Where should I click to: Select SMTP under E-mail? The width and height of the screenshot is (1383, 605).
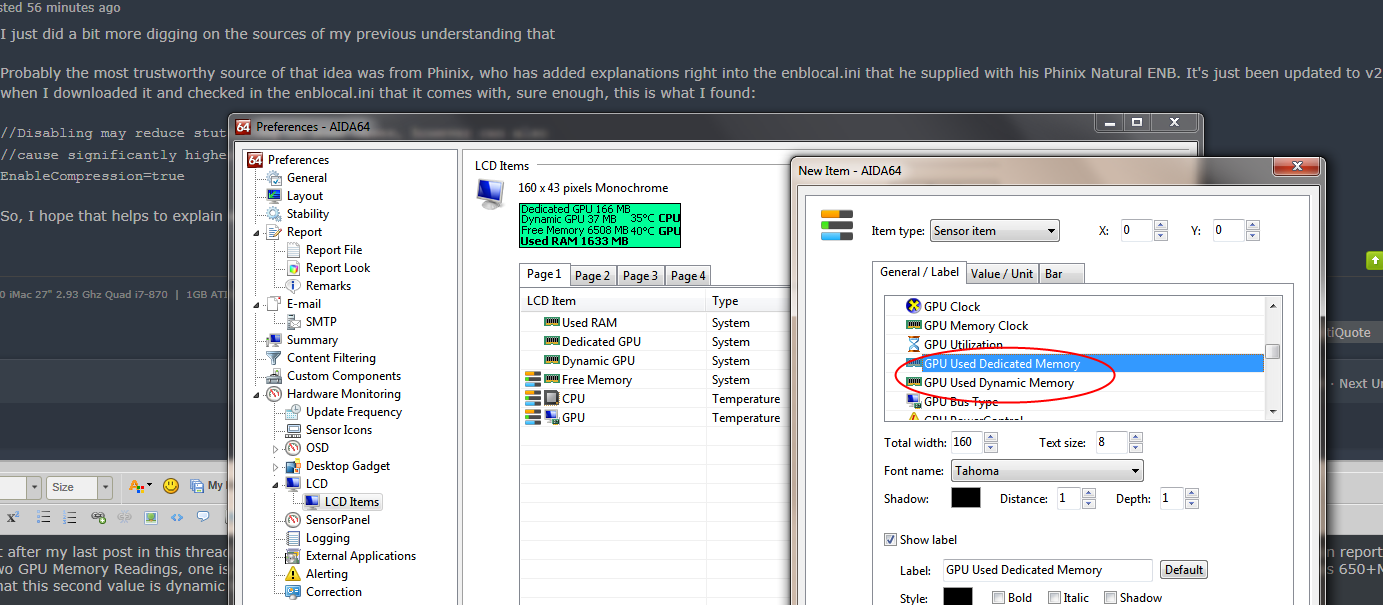[321, 322]
